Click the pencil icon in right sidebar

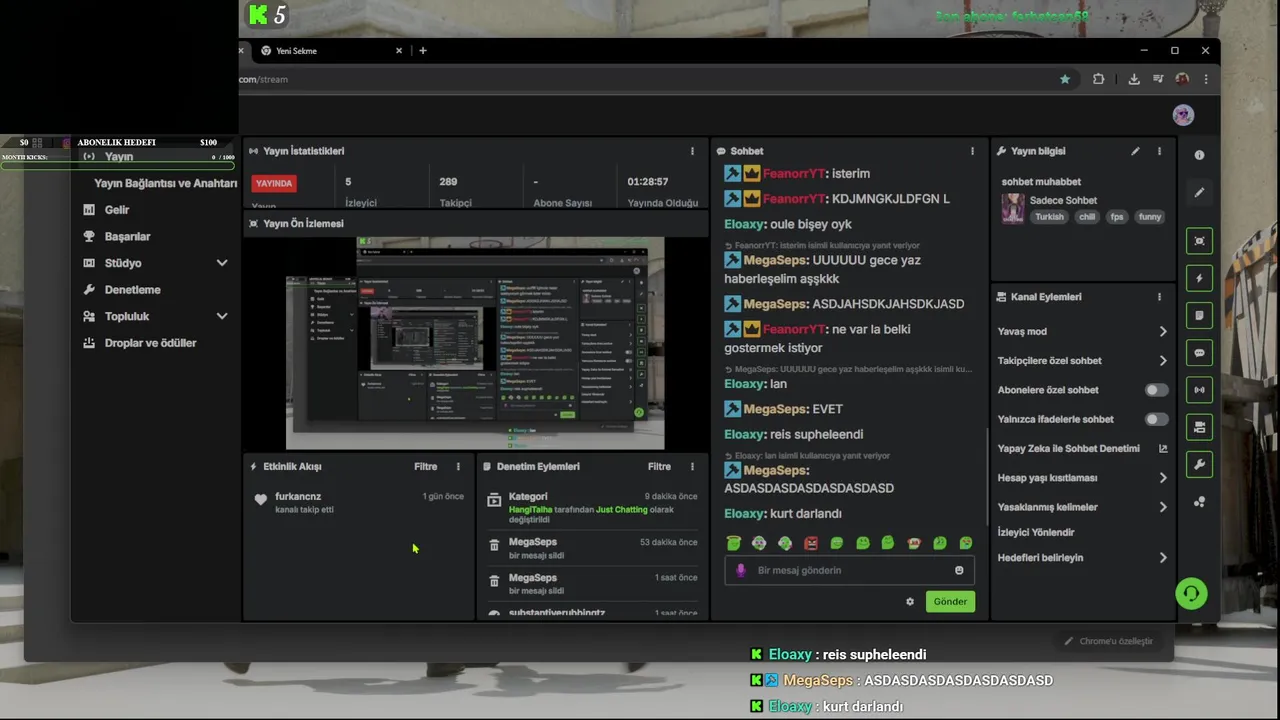click(1199, 192)
